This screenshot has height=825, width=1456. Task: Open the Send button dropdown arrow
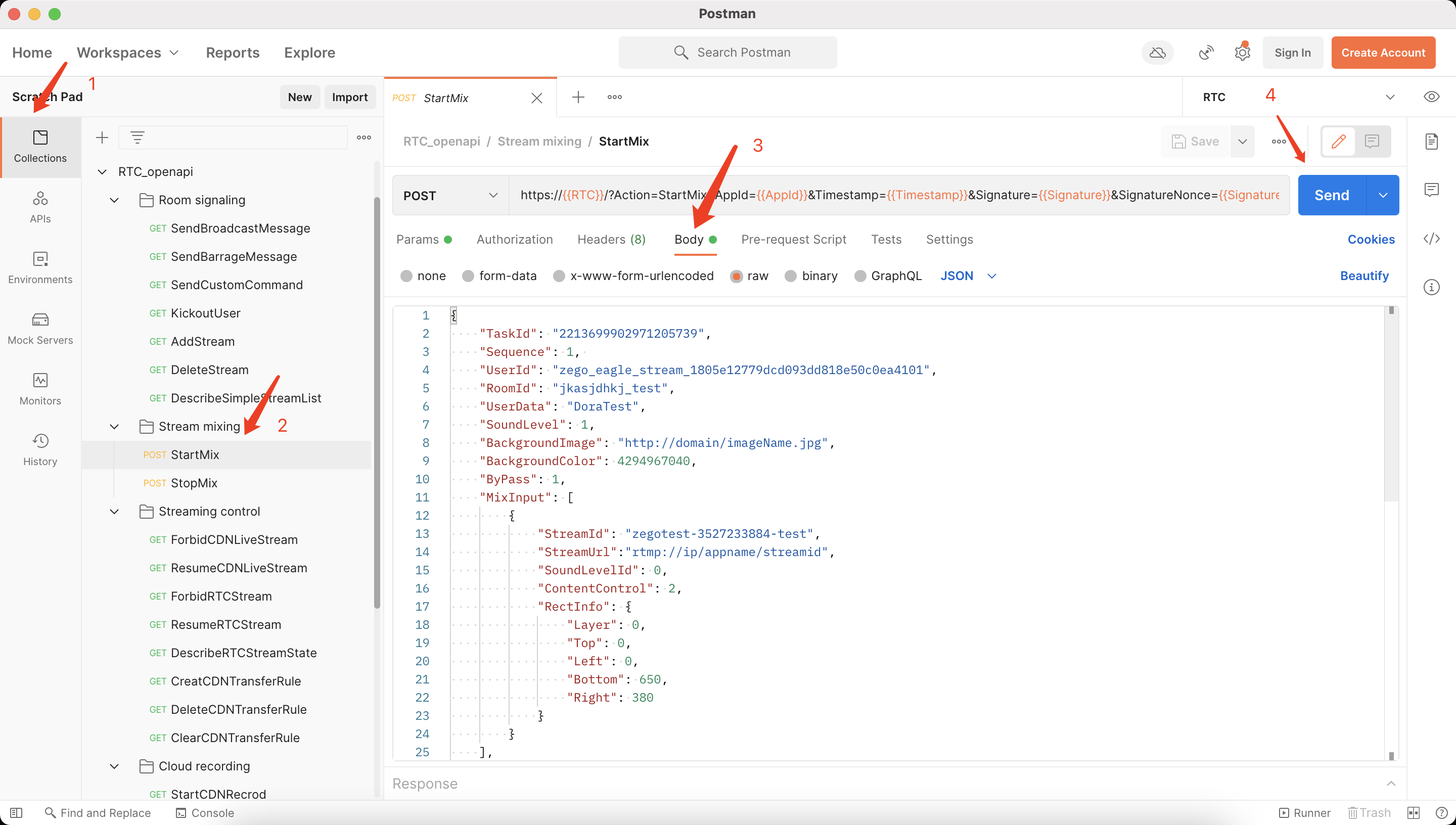coord(1383,195)
